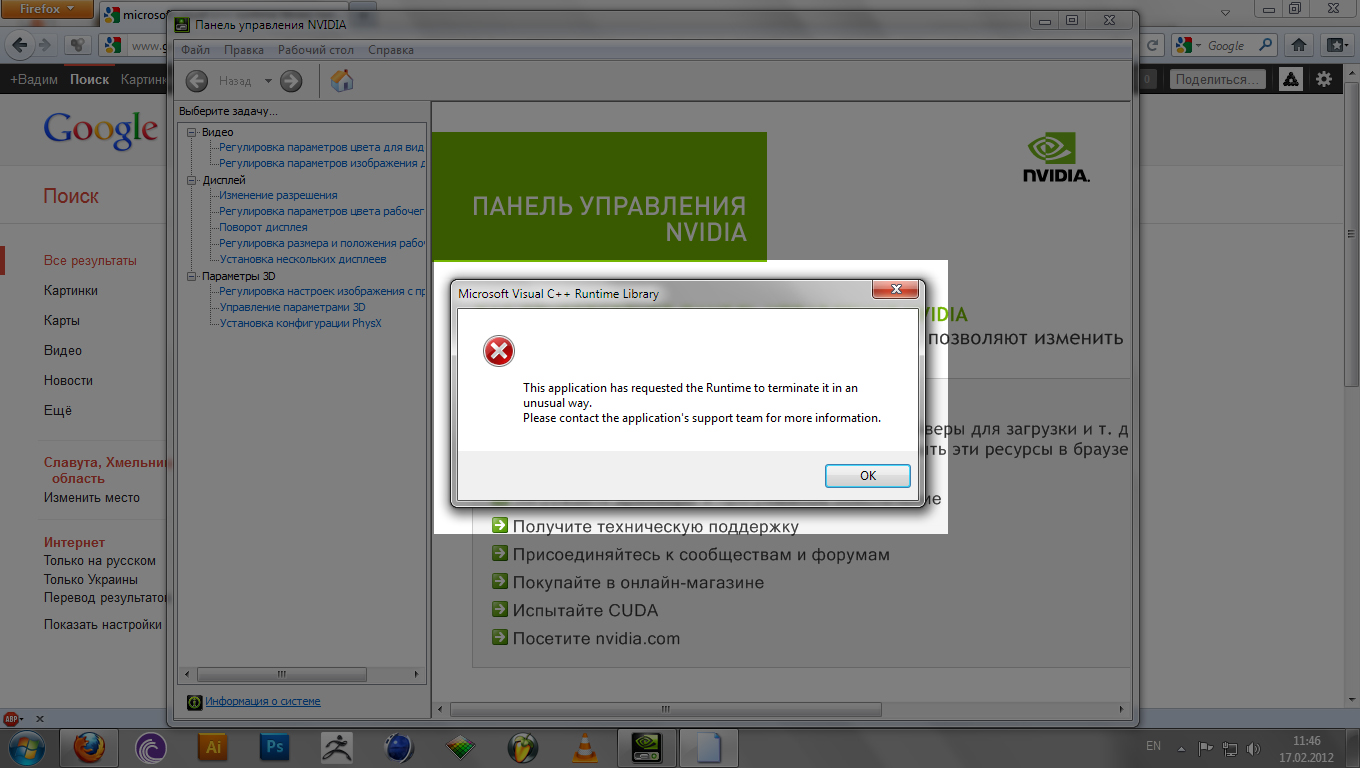Click the magnifier in Firefox search box
The width and height of the screenshot is (1360, 768).
pos(1267,45)
